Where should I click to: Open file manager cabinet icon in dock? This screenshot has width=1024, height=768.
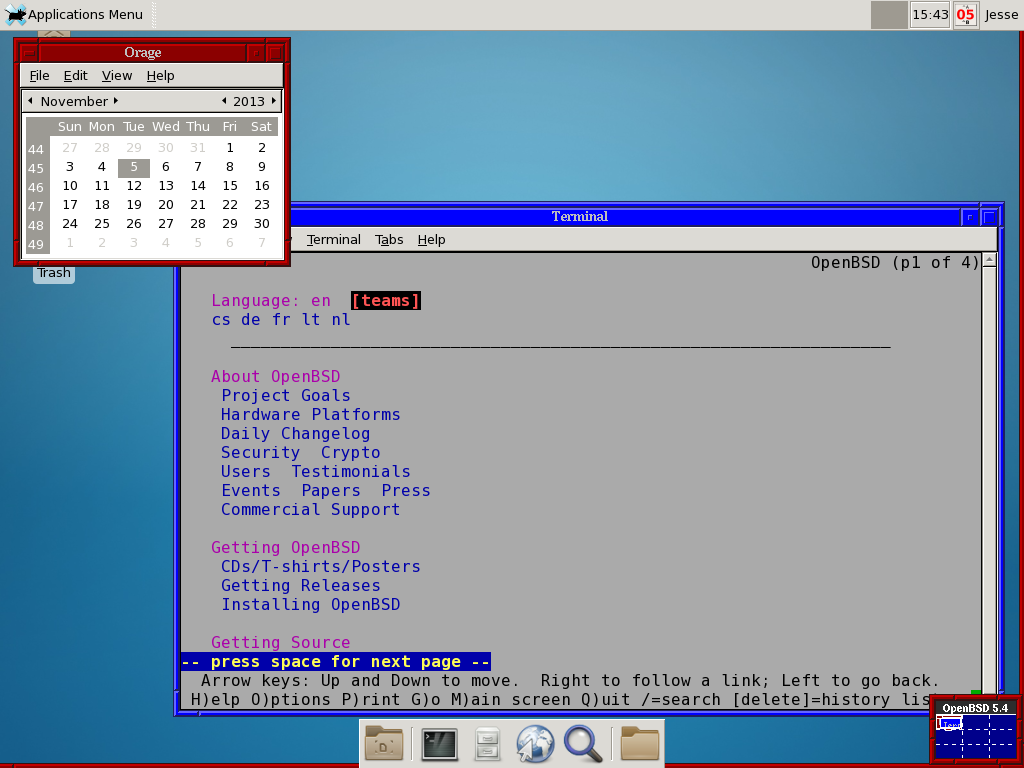coord(487,743)
